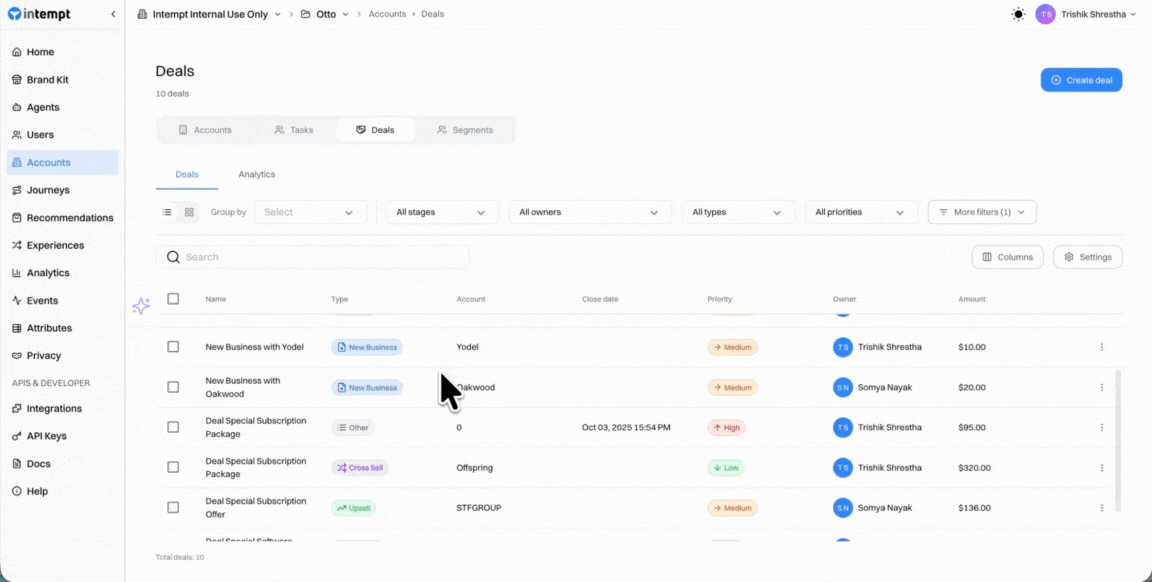Select the Deals pill tab

click(375, 130)
